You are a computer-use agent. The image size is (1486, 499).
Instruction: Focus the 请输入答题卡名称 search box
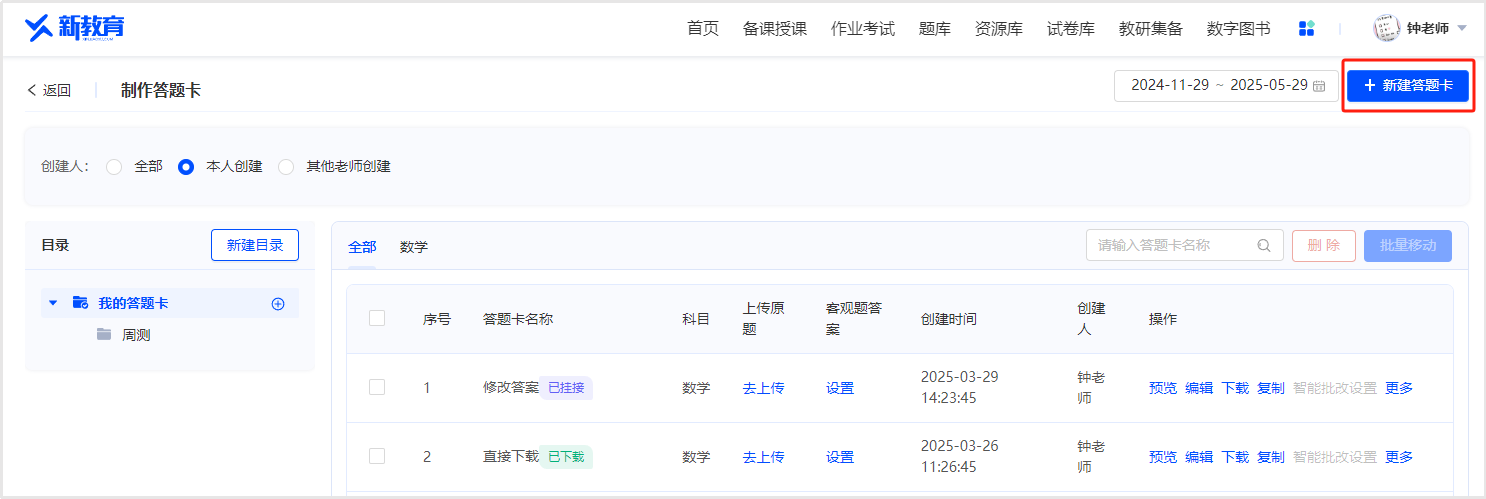click(1185, 246)
